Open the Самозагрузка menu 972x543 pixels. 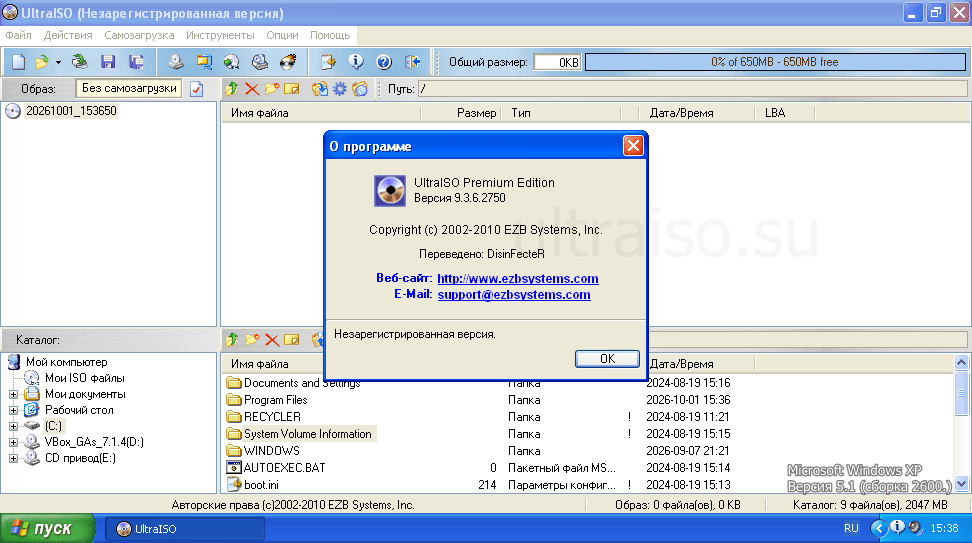(x=139, y=35)
